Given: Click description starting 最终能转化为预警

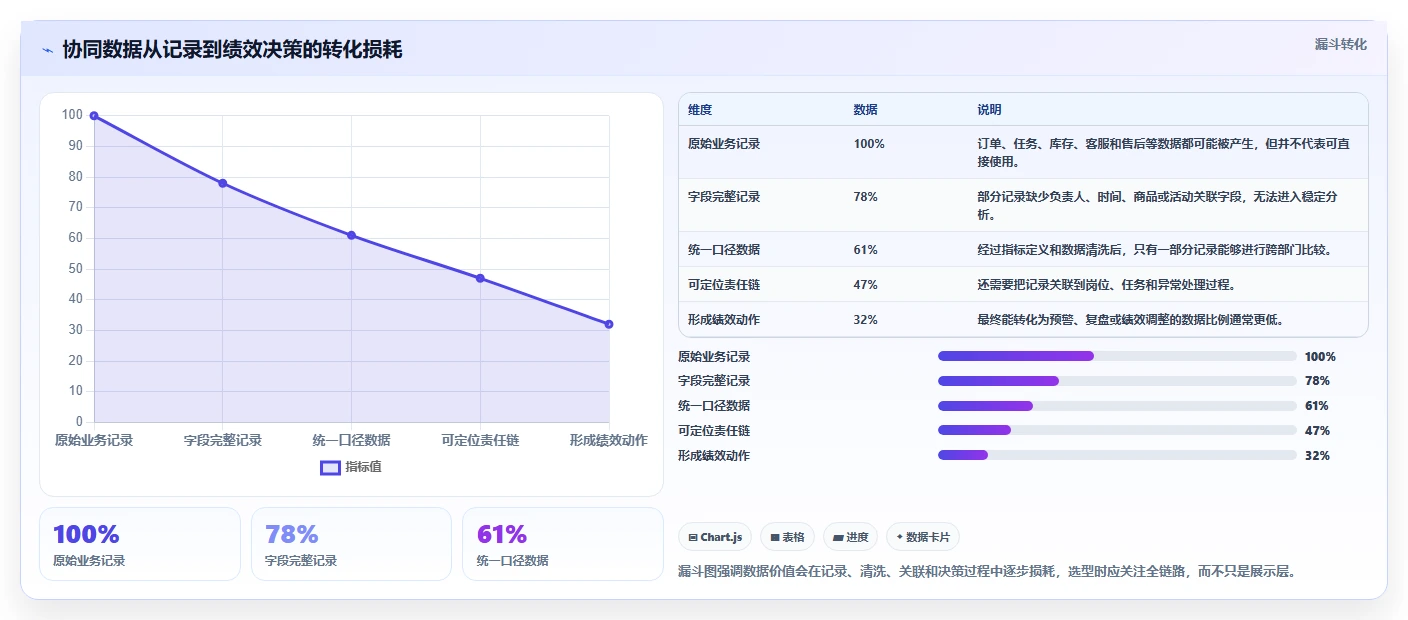Looking at the screenshot, I should click(x=1130, y=320).
